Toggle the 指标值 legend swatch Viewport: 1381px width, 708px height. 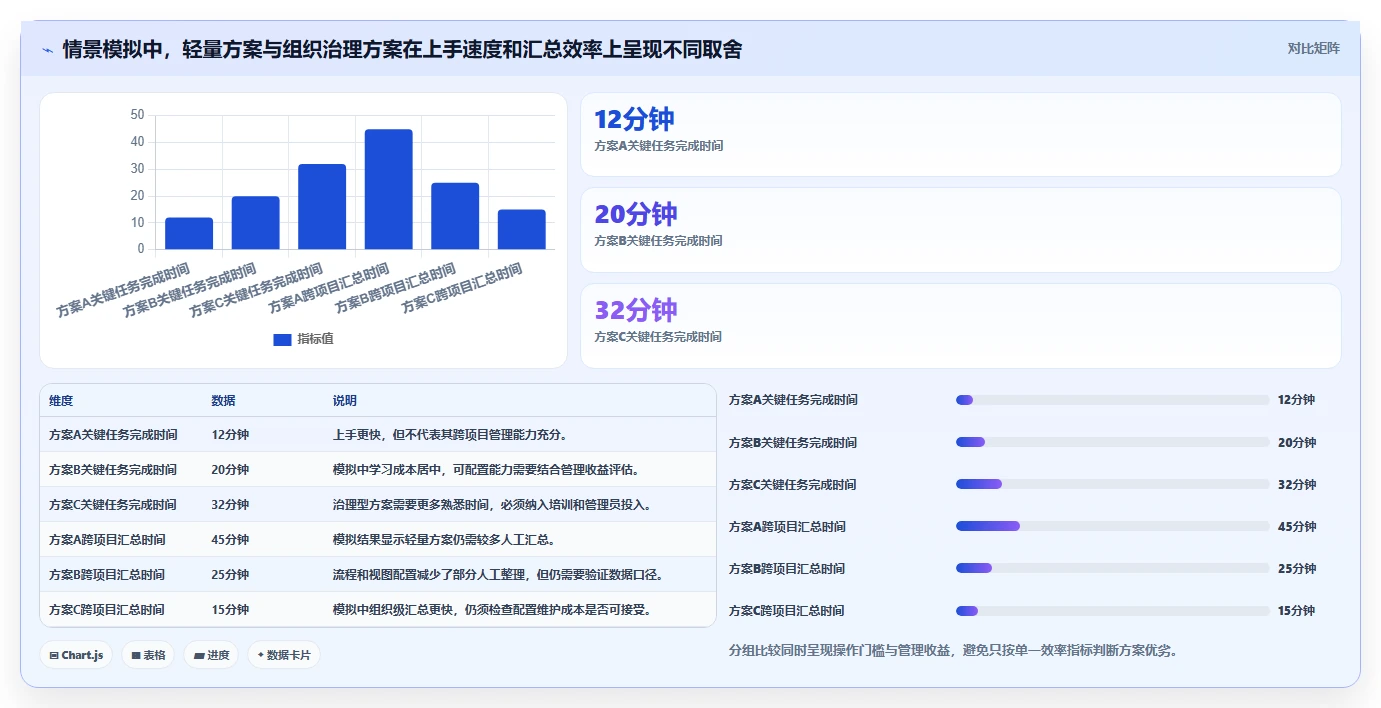[x=282, y=340]
